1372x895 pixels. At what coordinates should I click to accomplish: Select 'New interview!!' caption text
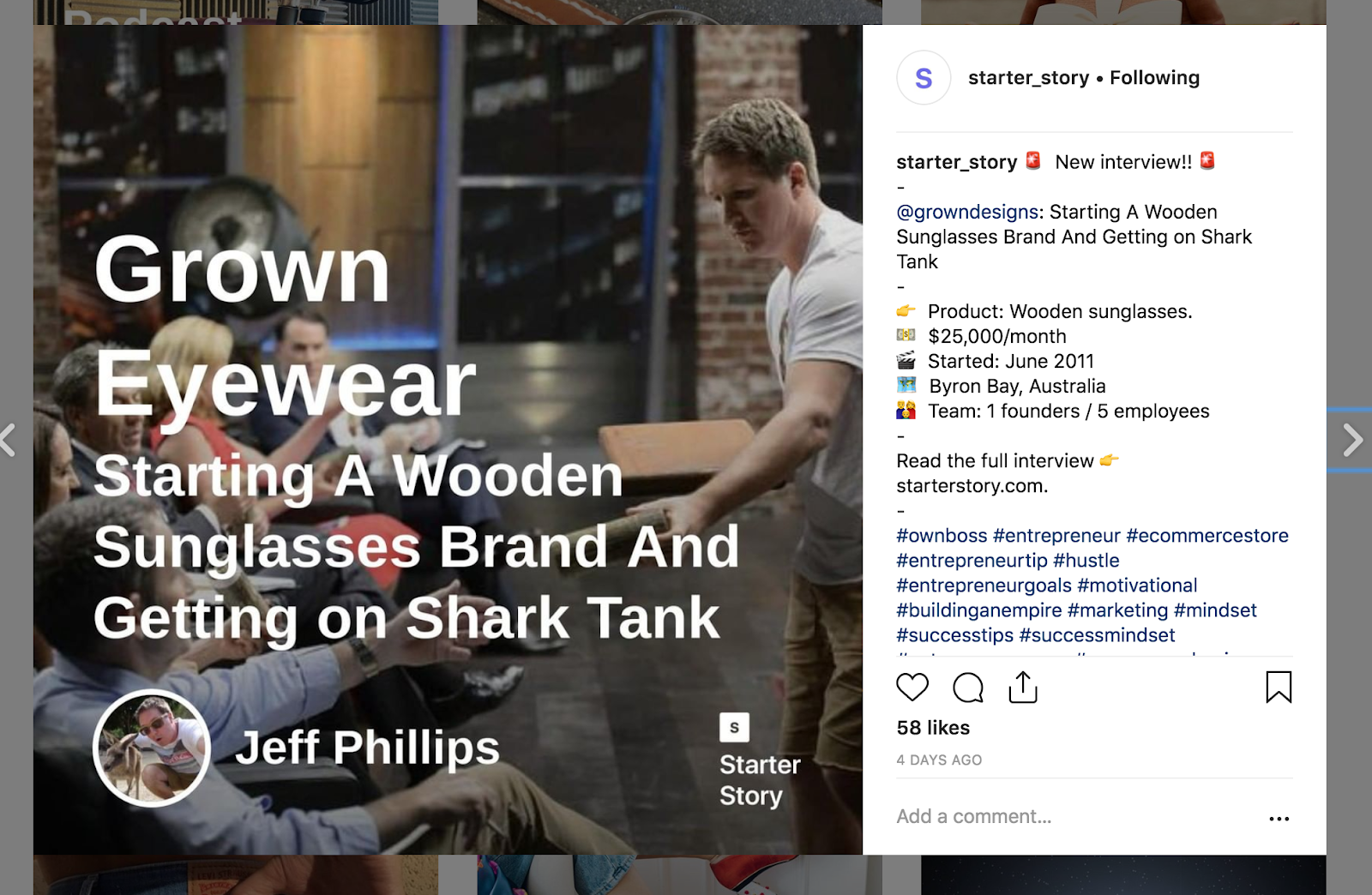tap(1123, 162)
